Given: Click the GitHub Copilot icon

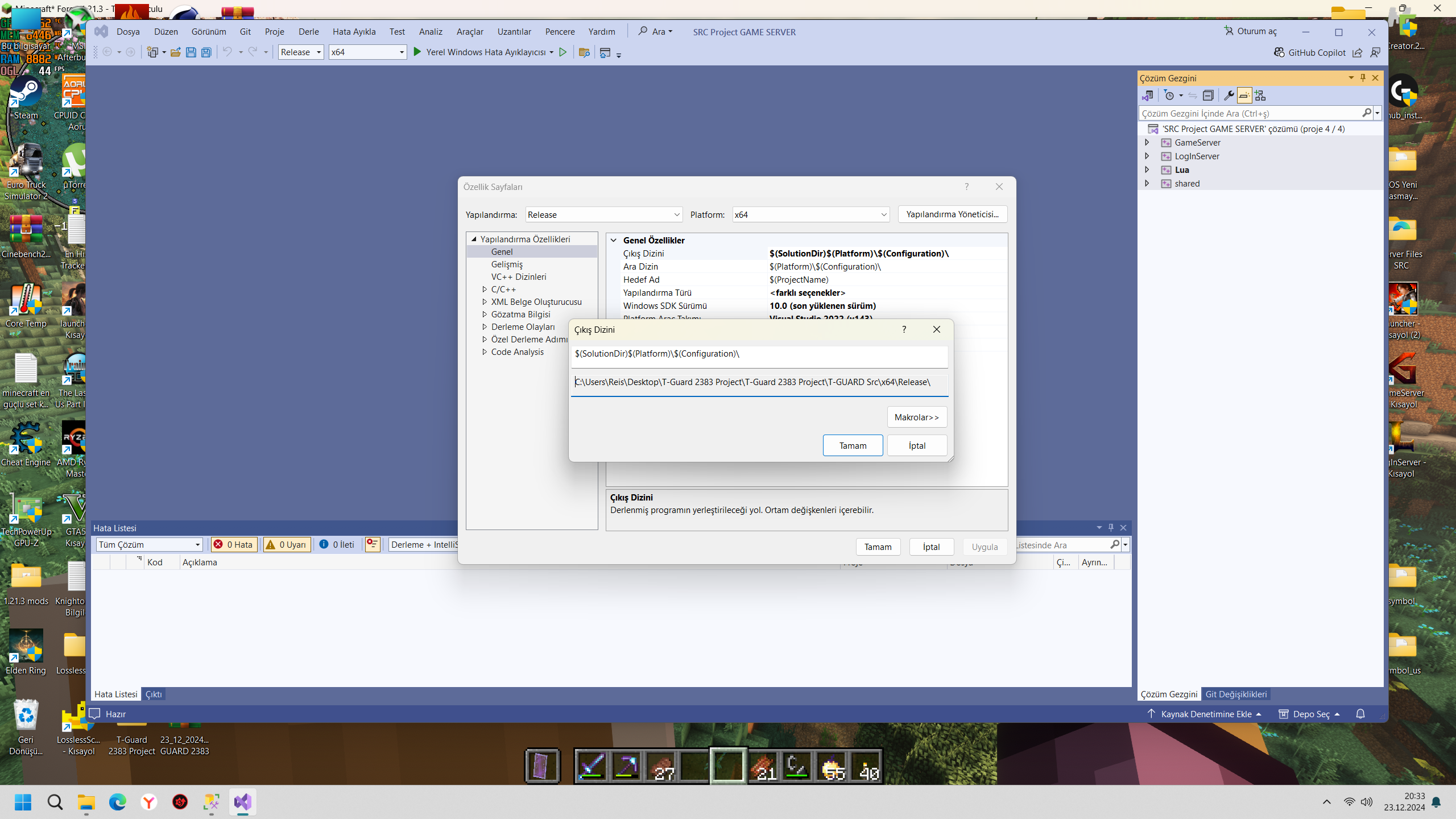Looking at the screenshot, I should point(1279,52).
